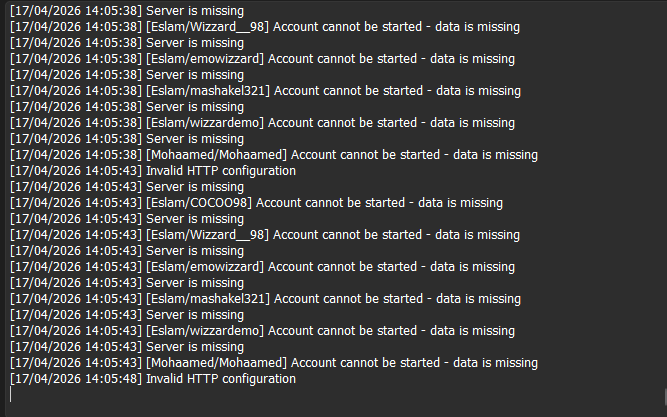Click Server is missing line directly above Eslam/COCOO98 entry
The height and width of the screenshot is (417, 667).
[127, 187]
